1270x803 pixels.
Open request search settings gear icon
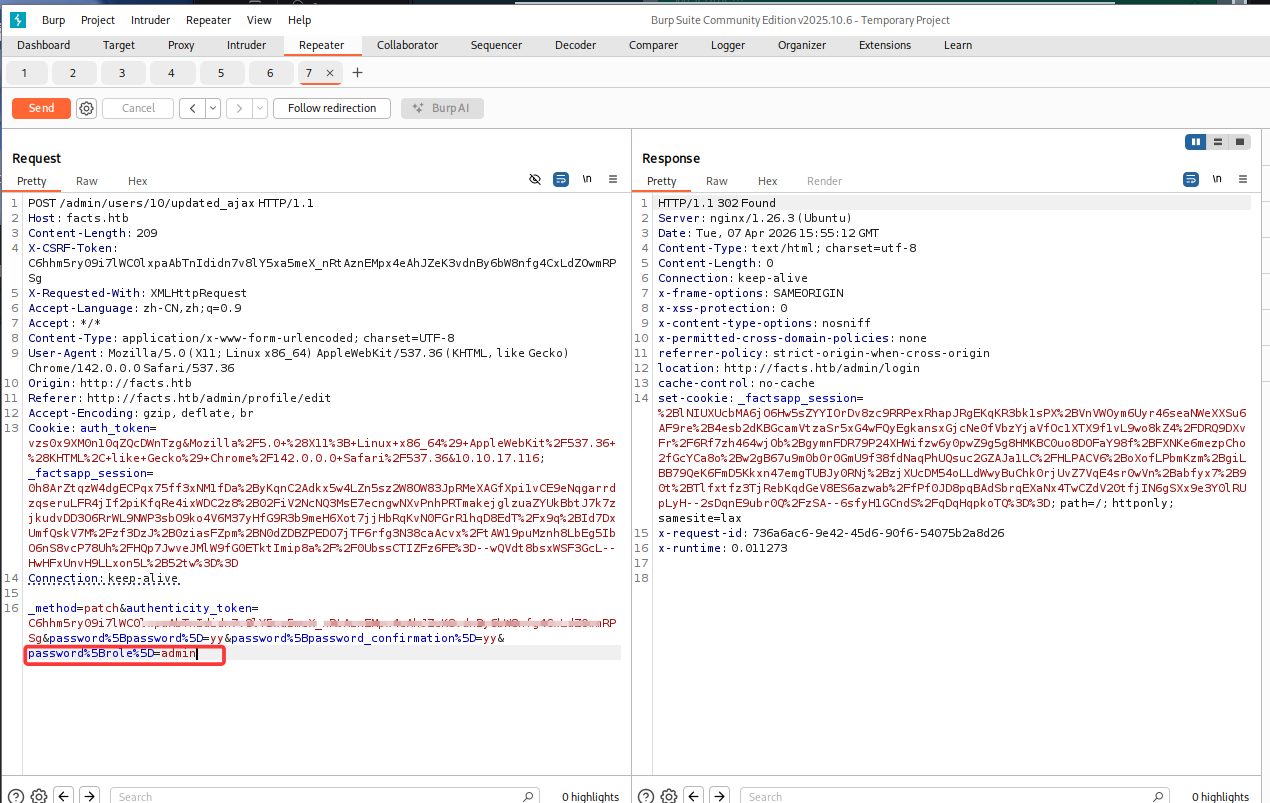click(x=39, y=796)
